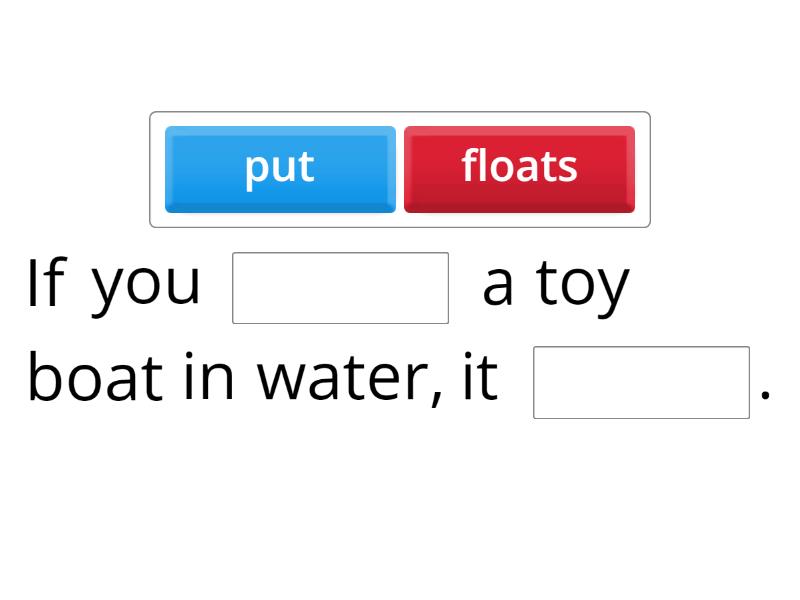Click the word "boat" in the sentence
This screenshot has width=800, height=600.
pos(95,380)
